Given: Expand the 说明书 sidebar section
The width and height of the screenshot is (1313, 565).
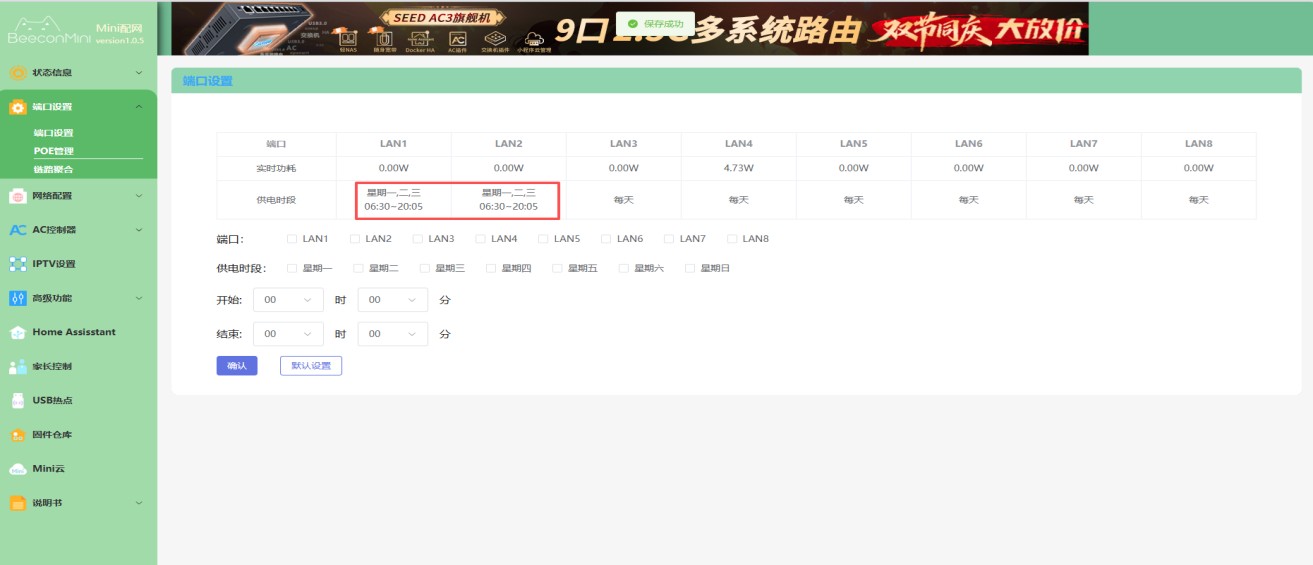Looking at the screenshot, I should (x=139, y=503).
